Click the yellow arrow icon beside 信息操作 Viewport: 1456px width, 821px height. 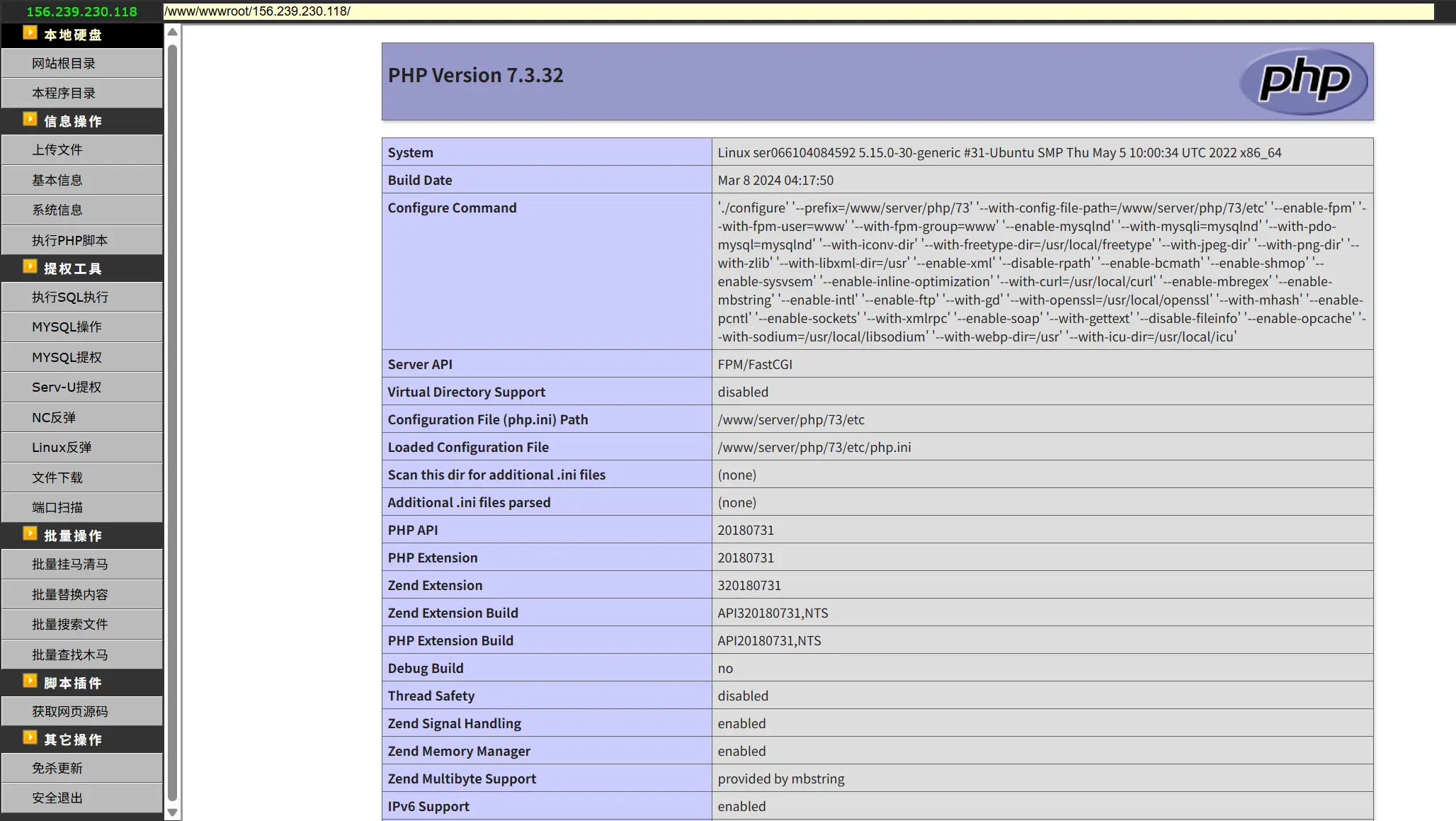30,120
